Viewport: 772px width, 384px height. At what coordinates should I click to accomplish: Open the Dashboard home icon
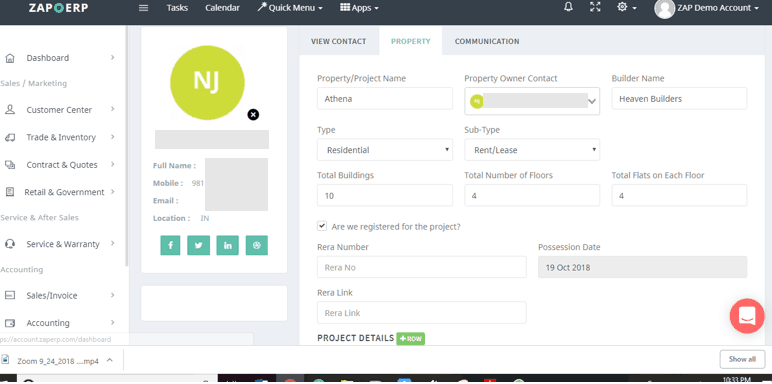[9, 58]
